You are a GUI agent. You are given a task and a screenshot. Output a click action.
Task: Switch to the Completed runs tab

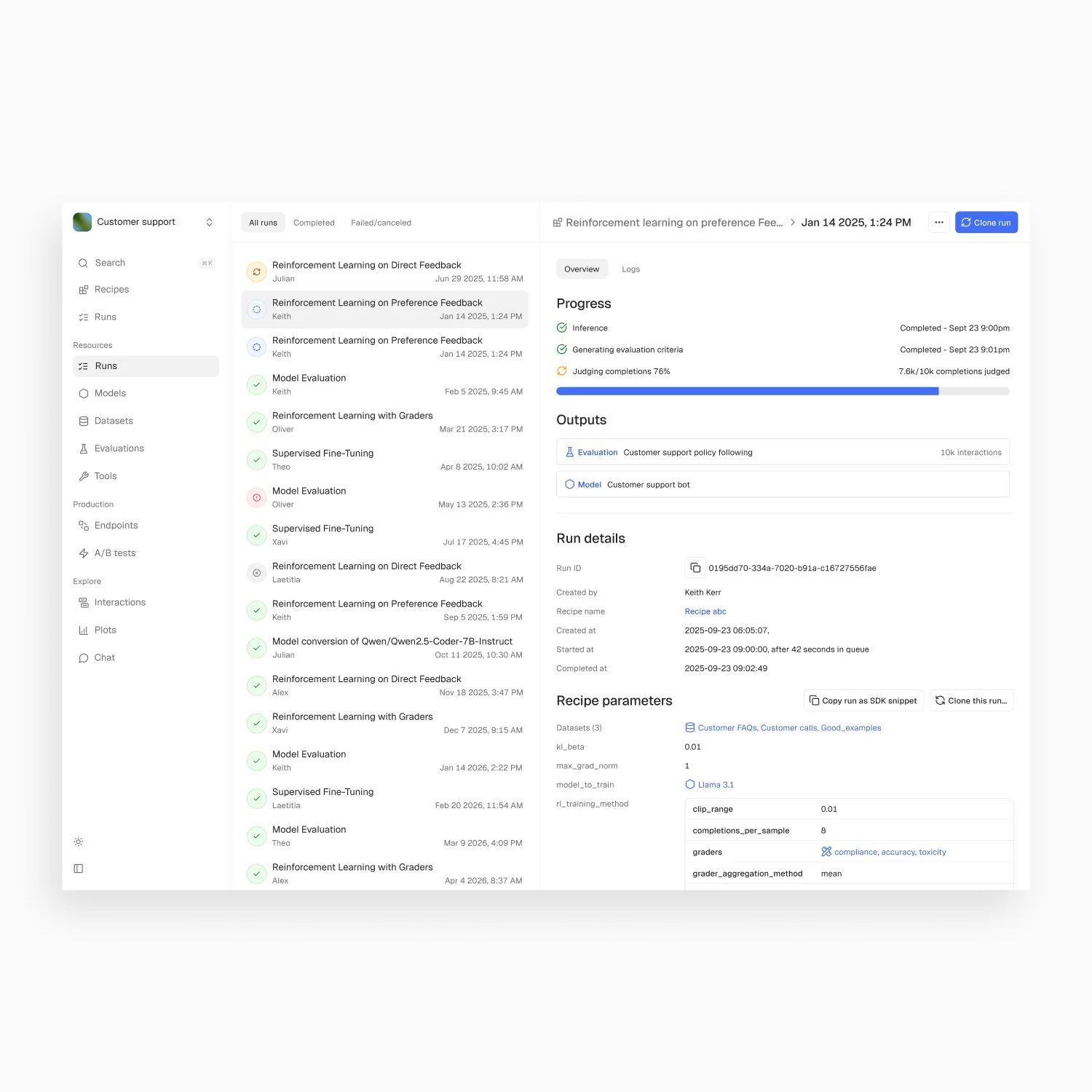pos(314,223)
